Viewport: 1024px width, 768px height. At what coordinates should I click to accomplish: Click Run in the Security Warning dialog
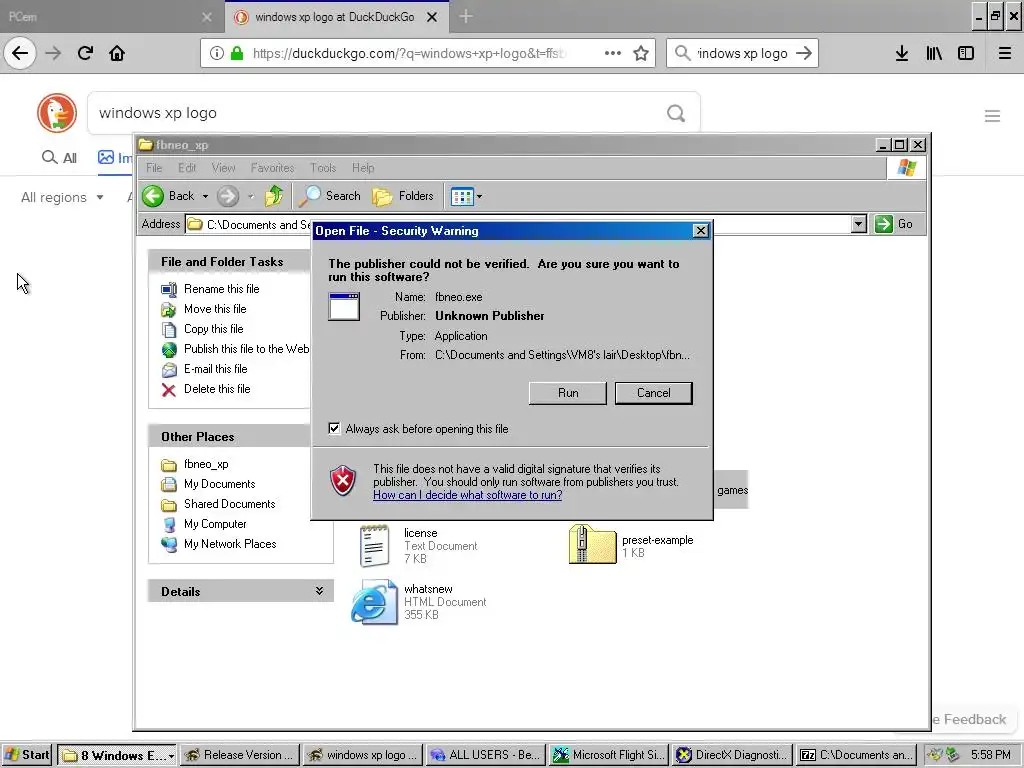coord(568,393)
